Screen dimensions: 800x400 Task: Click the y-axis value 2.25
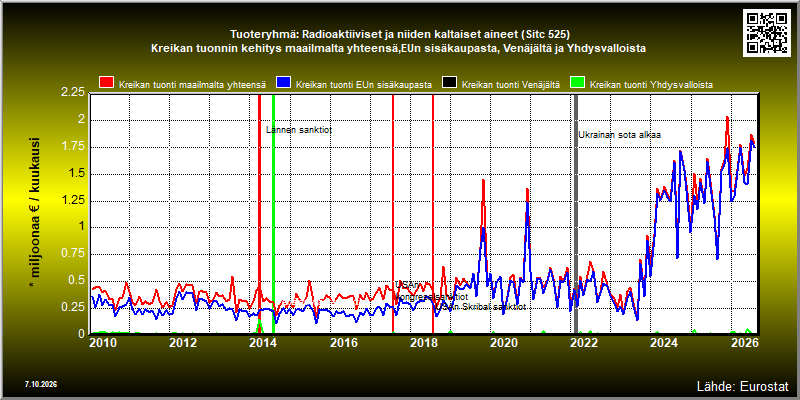pyautogui.click(x=73, y=92)
